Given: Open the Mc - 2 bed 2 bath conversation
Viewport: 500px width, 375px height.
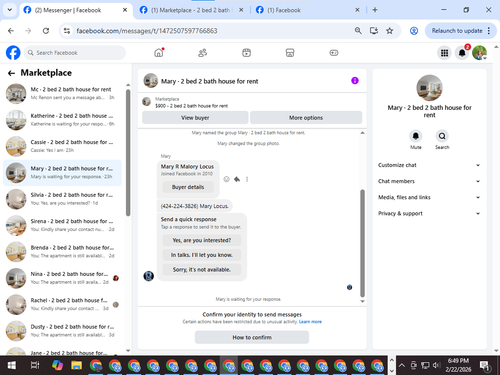Looking at the screenshot, I should point(62,93).
